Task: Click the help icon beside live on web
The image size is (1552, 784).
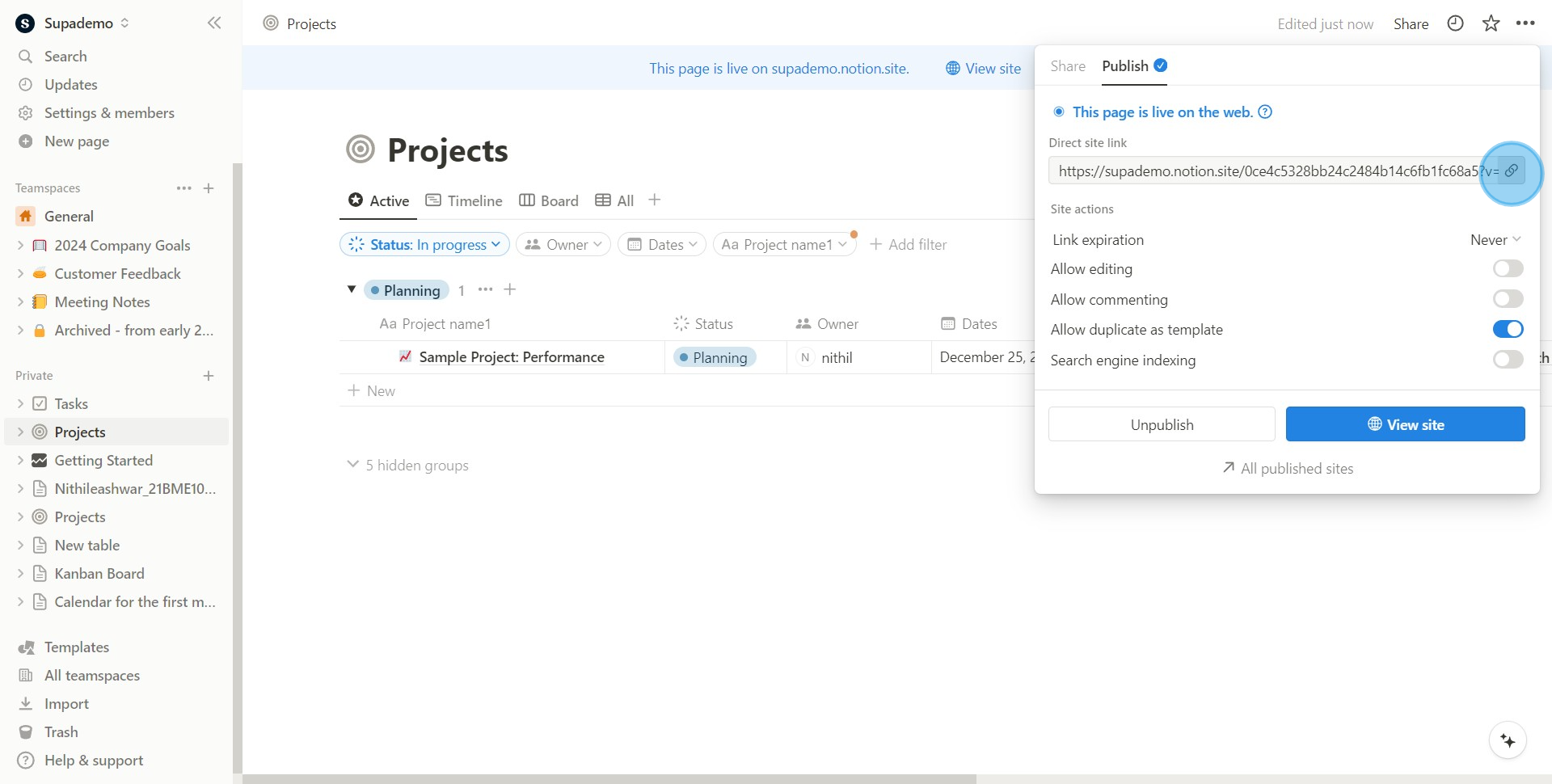Action: [1266, 112]
